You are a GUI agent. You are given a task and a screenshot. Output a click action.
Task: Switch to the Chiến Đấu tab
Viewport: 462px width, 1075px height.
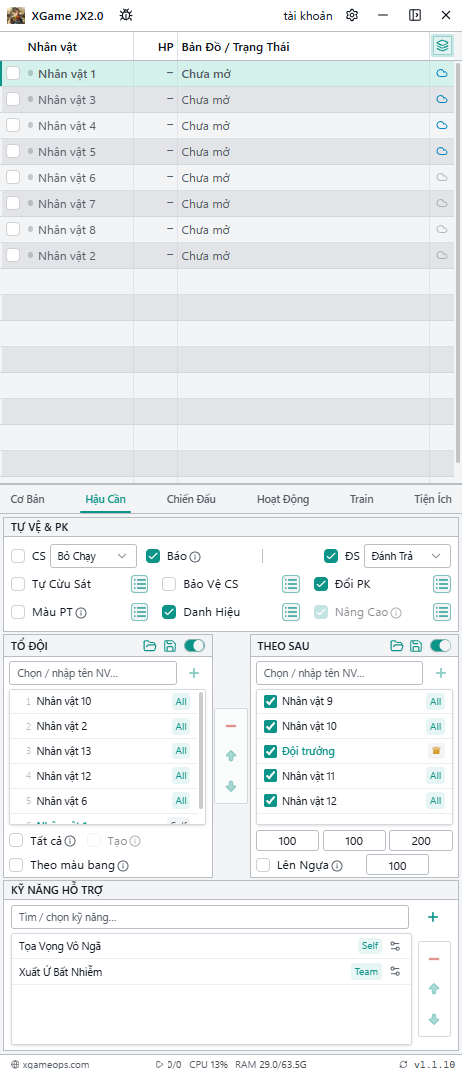(191, 499)
